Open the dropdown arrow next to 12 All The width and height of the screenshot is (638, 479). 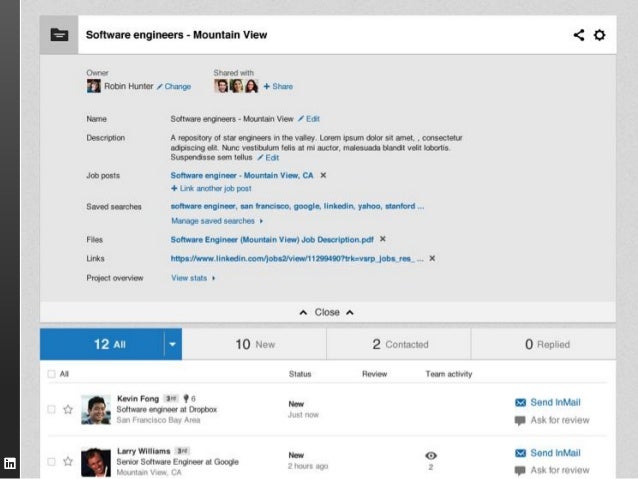tap(172, 345)
